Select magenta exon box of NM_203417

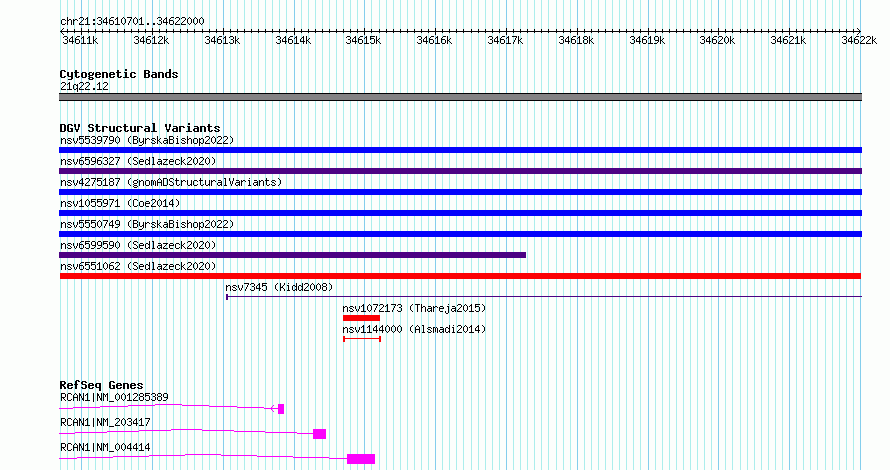tap(320, 434)
